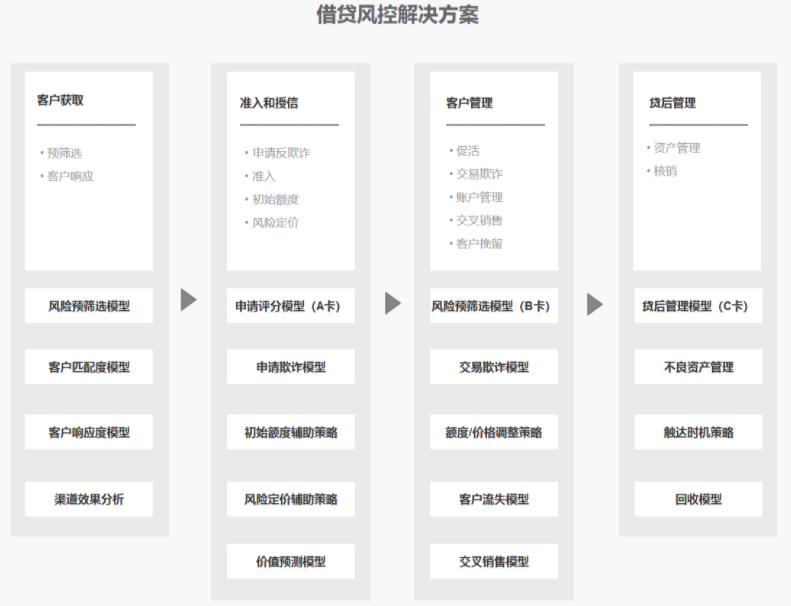This screenshot has height=606, width=791.
Task: Click the 客户获取 heading
Action: (60, 100)
